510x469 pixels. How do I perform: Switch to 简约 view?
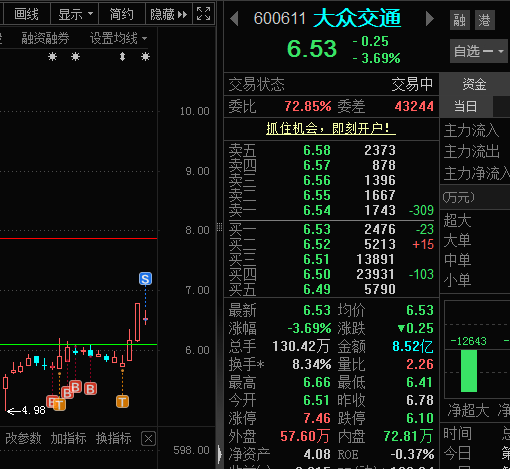click(x=122, y=14)
